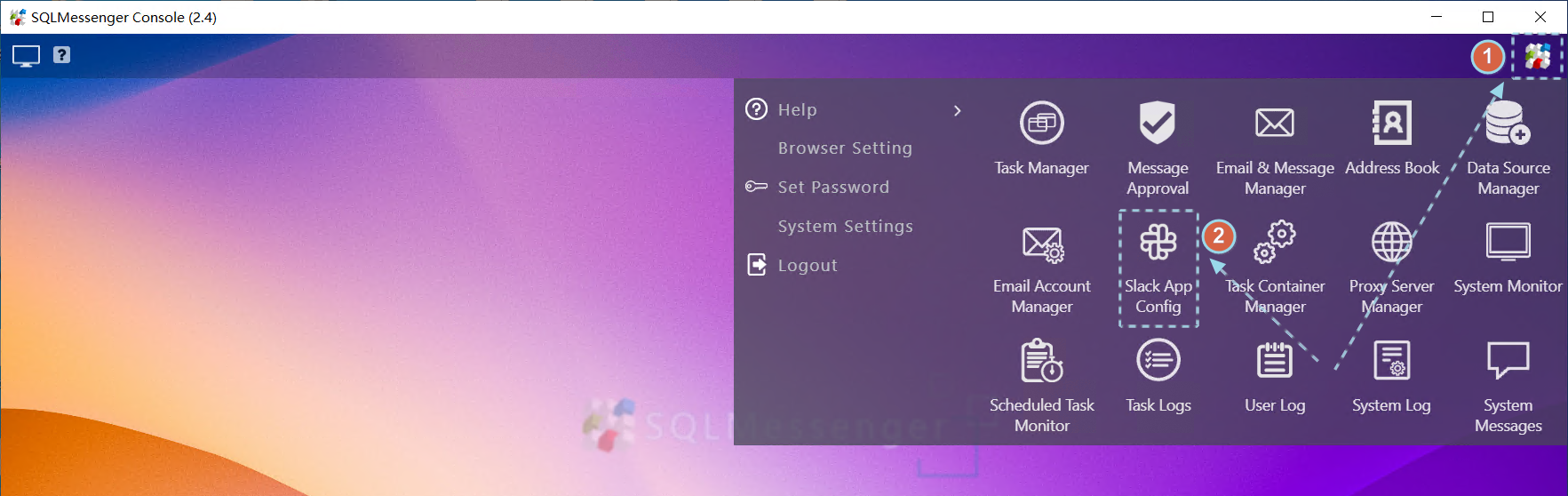The height and width of the screenshot is (496, 1568).
Task: Click the SQLMessenger main menu logo icon
Action: click(1537, 57)
